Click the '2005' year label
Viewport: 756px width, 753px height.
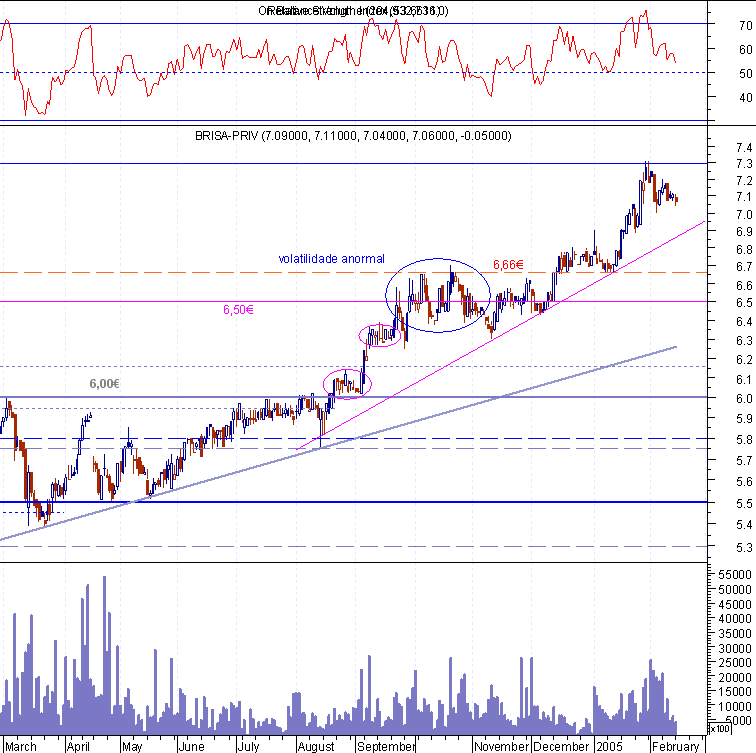[609, 746]
